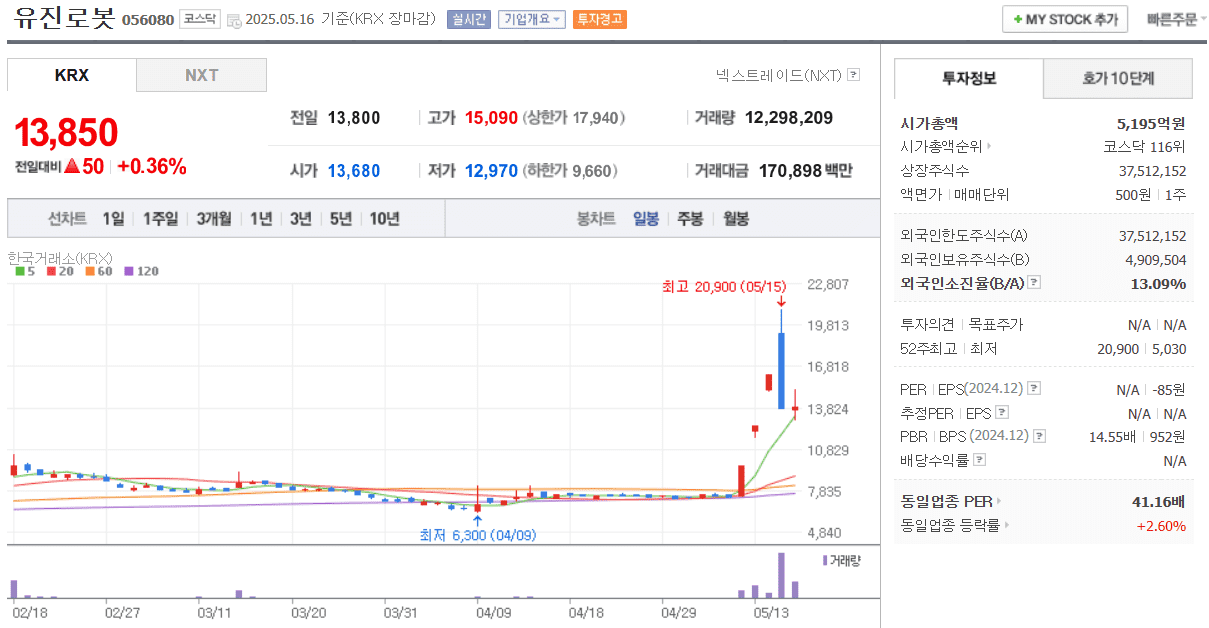Select the 3개월 line chart period

pos(214,219)
